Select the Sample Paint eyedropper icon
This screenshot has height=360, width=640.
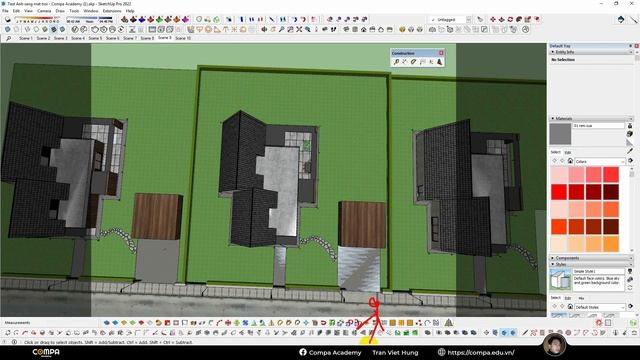pos(630,151)
